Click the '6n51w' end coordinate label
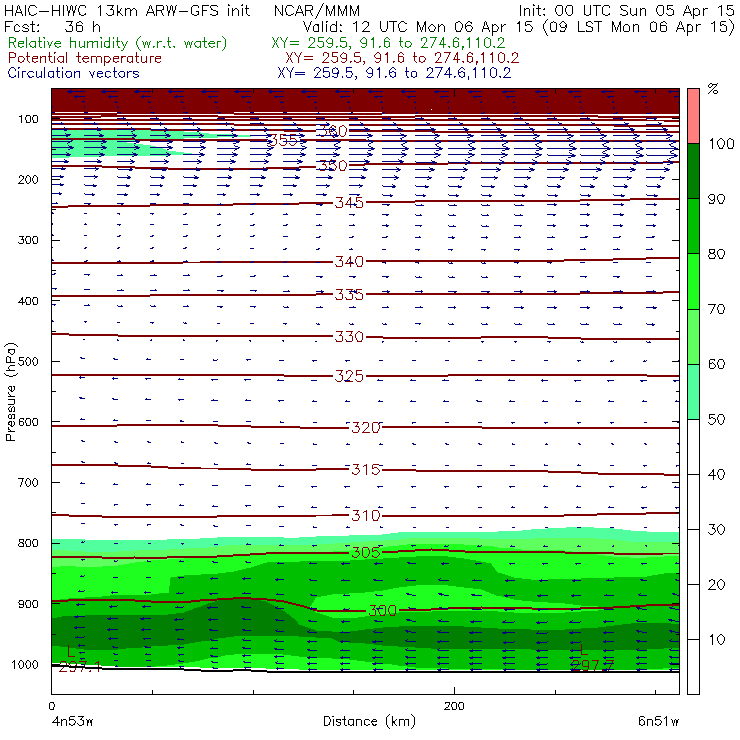The image size is (740, 740). coord(658,721)
